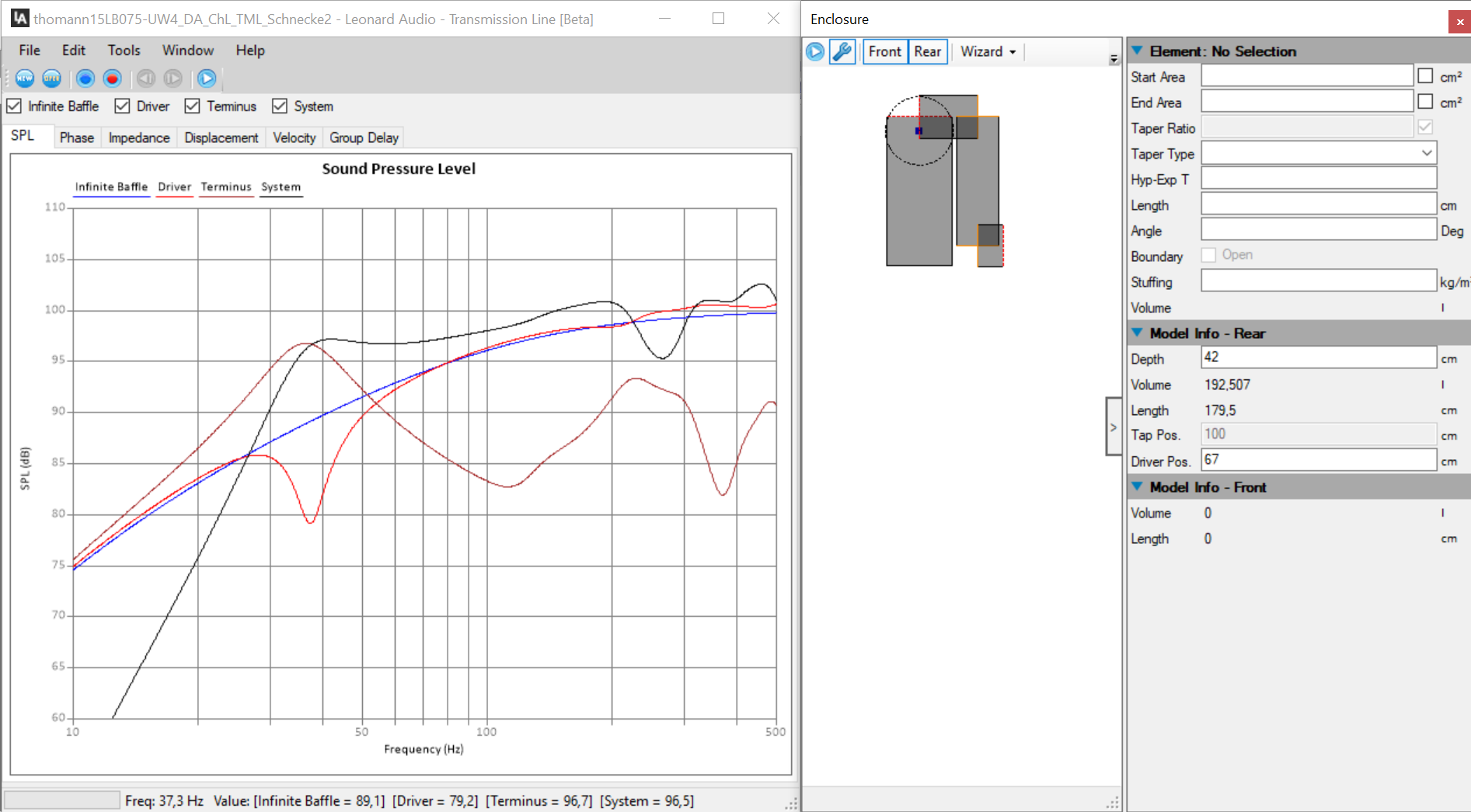Click the Front view button
The image size is (1471, 812).
tap(884, 52)
